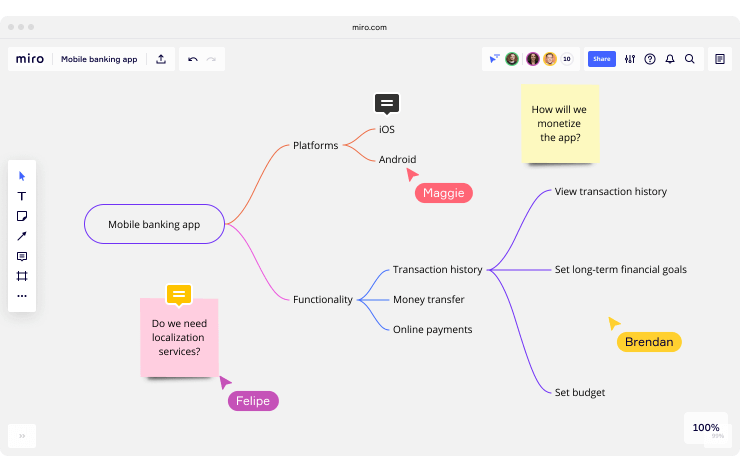Open board settings sliders icon
The height and width of the screenshot is (472, 740).
tap(630, 59)
